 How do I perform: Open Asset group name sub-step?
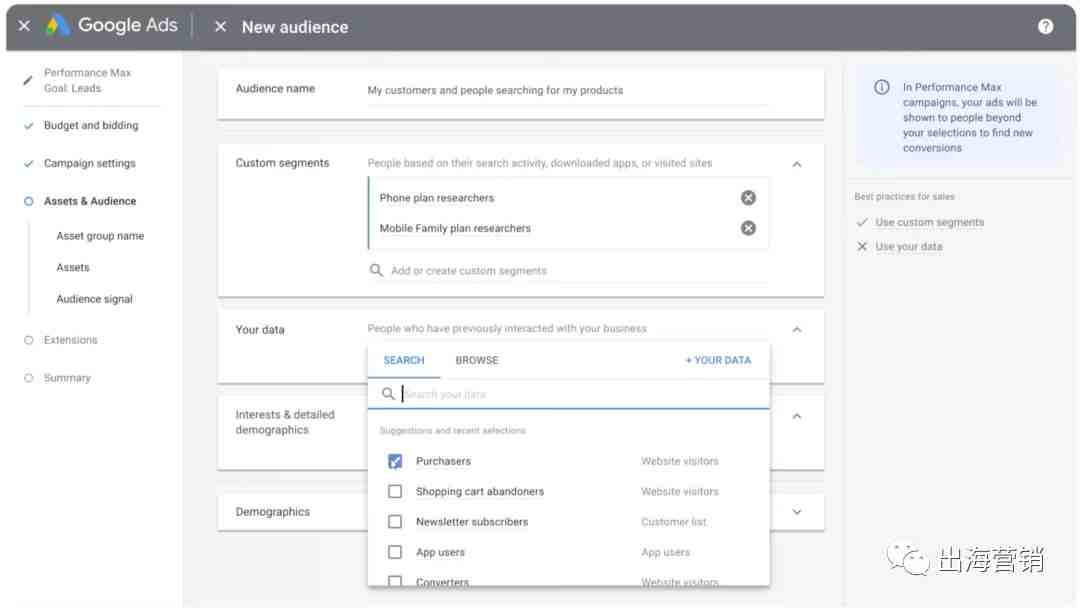[101, 235]
